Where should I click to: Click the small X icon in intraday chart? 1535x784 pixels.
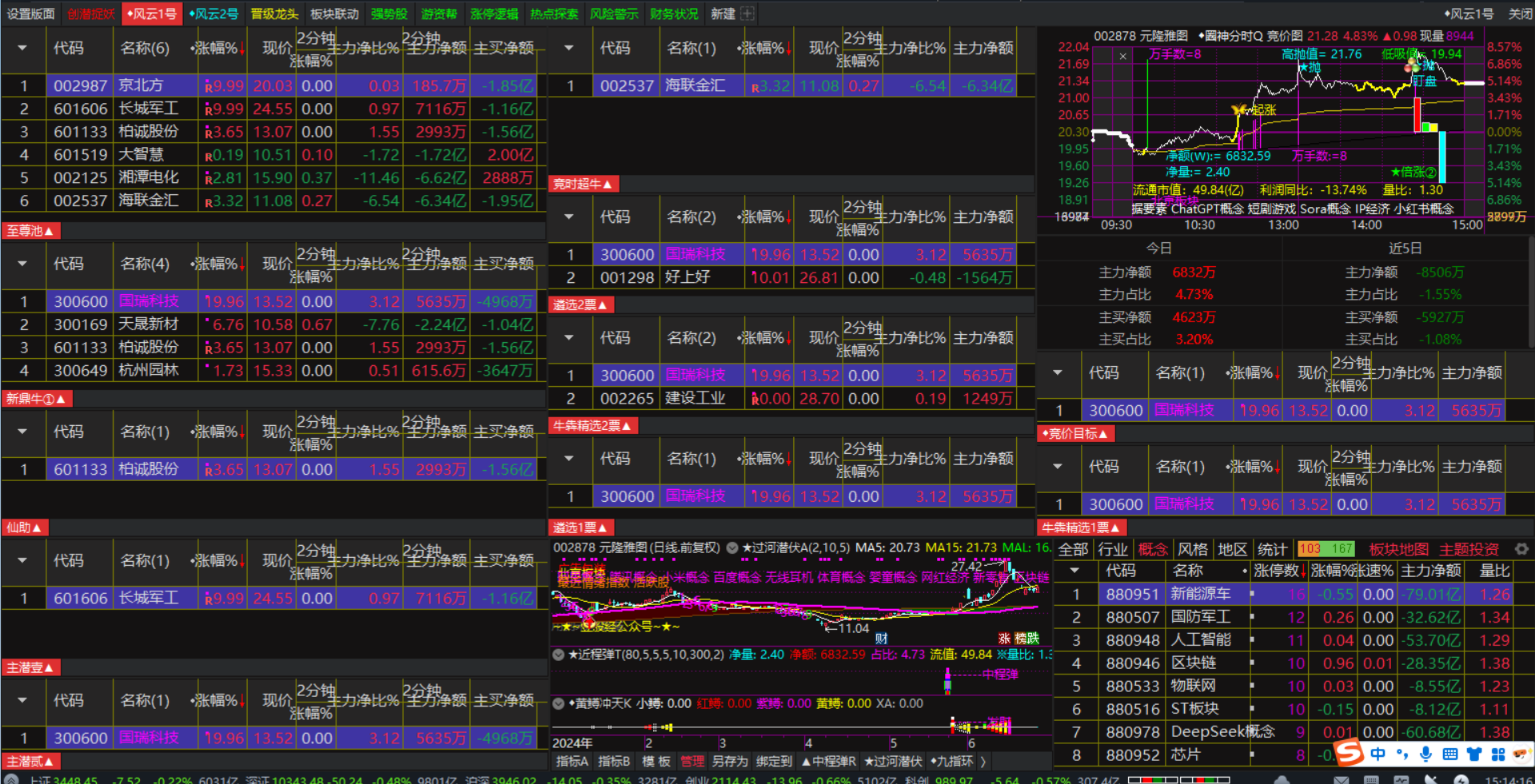coord(1123,56)
